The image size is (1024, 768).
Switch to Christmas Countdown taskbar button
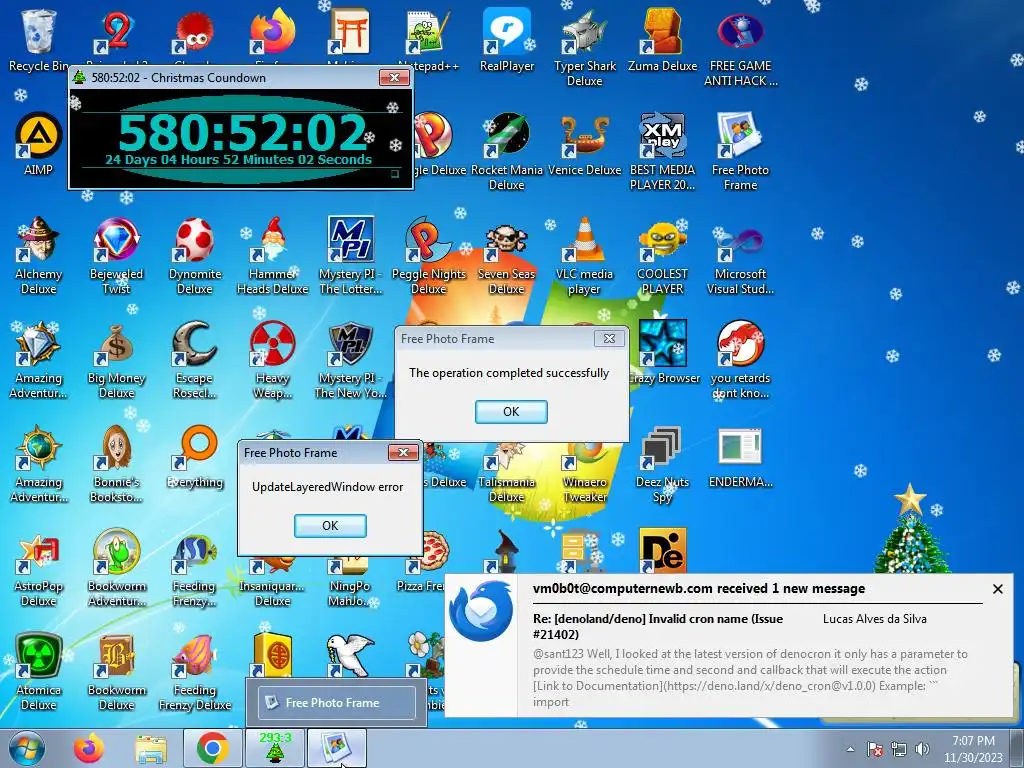pyautogui.click(x=274, y=748)
